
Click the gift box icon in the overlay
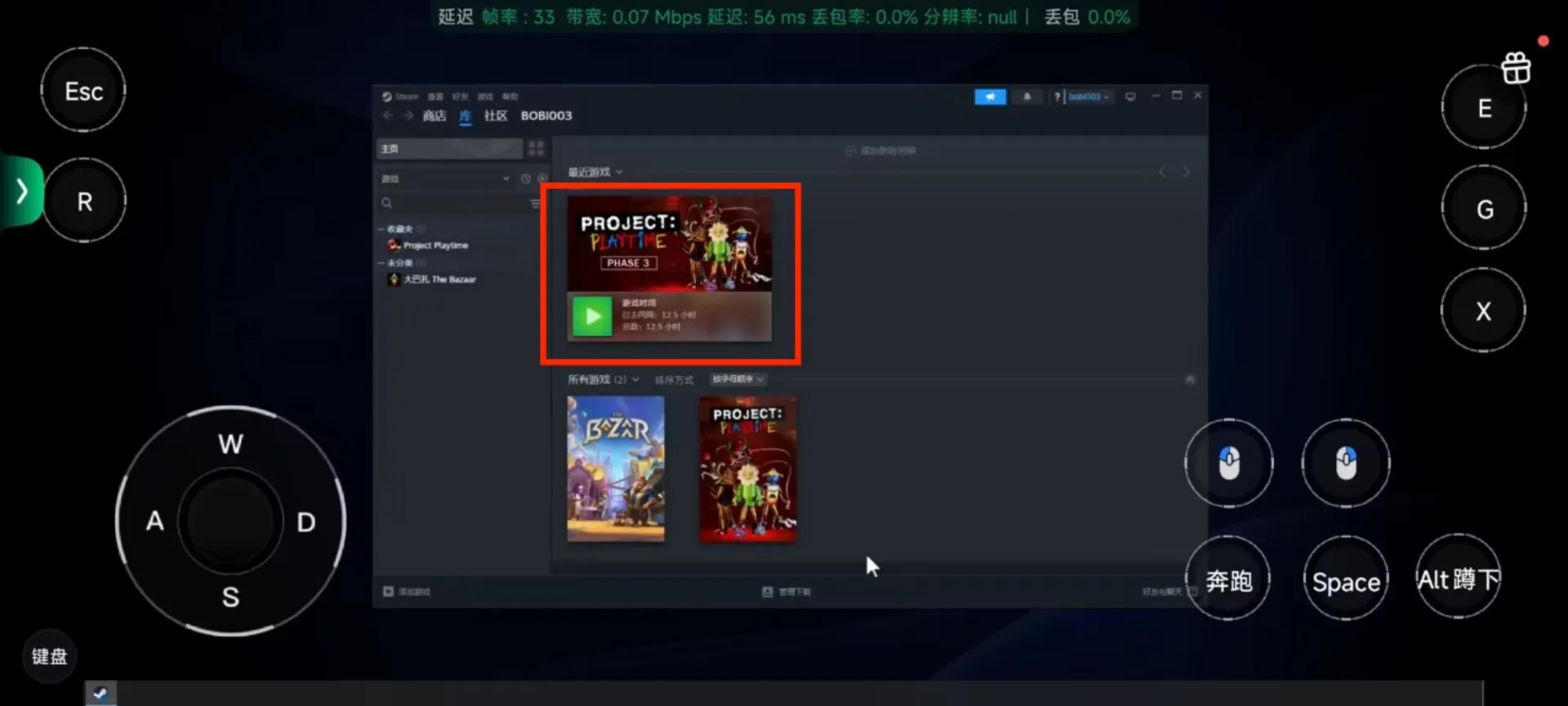[x=1516, y=68]
